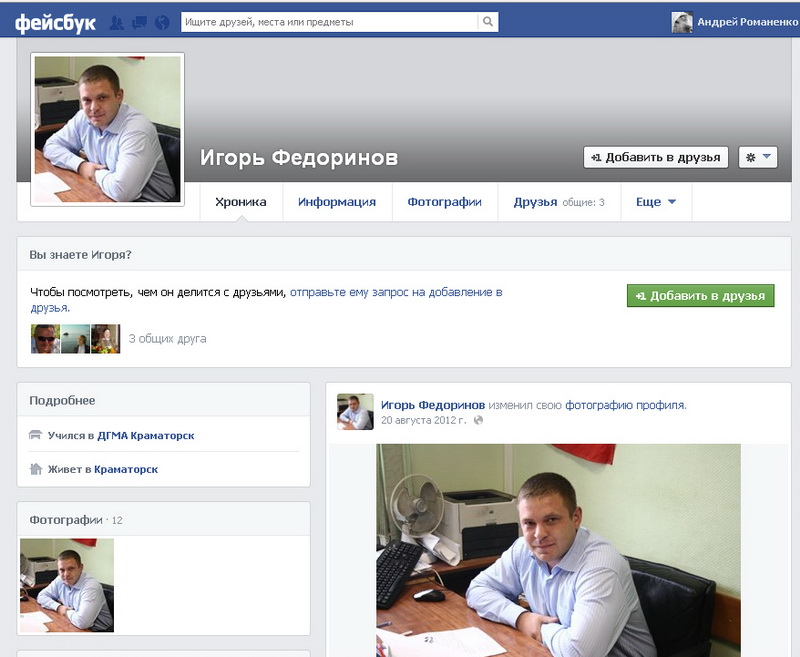Open the Фотографии tab
Image resolution: width=800 pixels, height=657 pixels.
[x=444, y=202]
